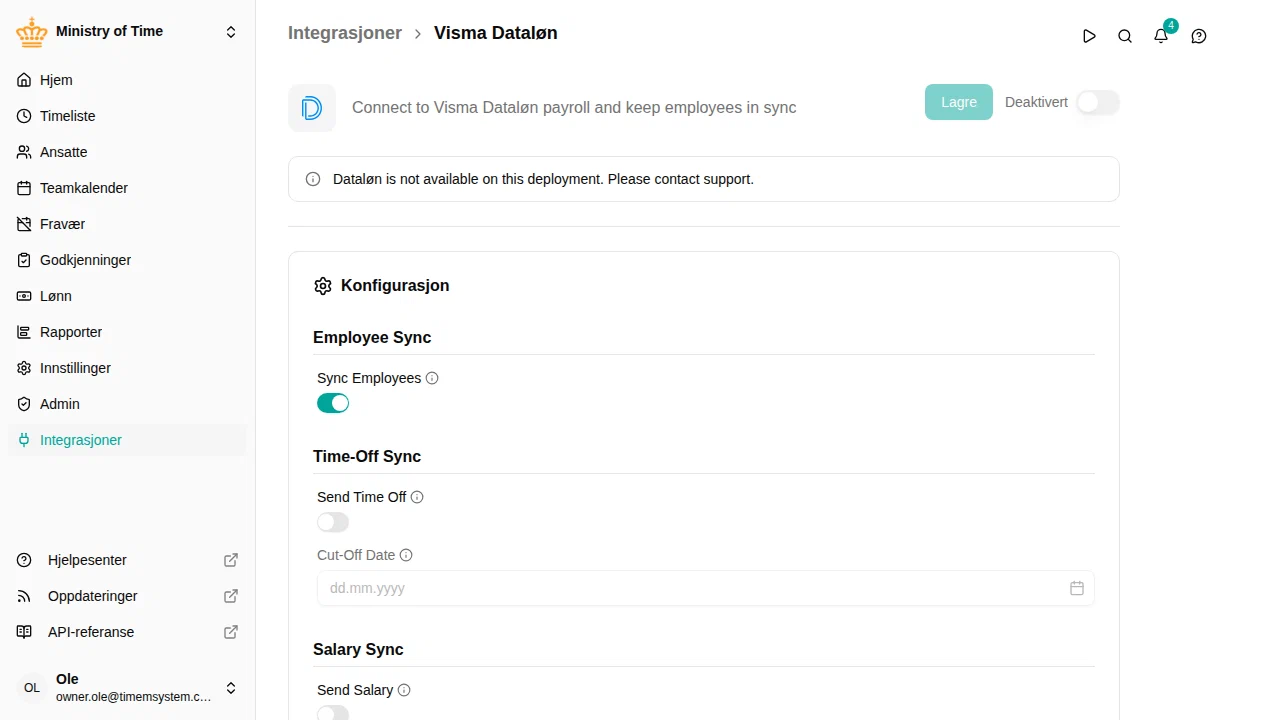This screenshot has width=1280, height=720.
Task: Click the Cut-Off Date input field
Action: tap(706, 588)
